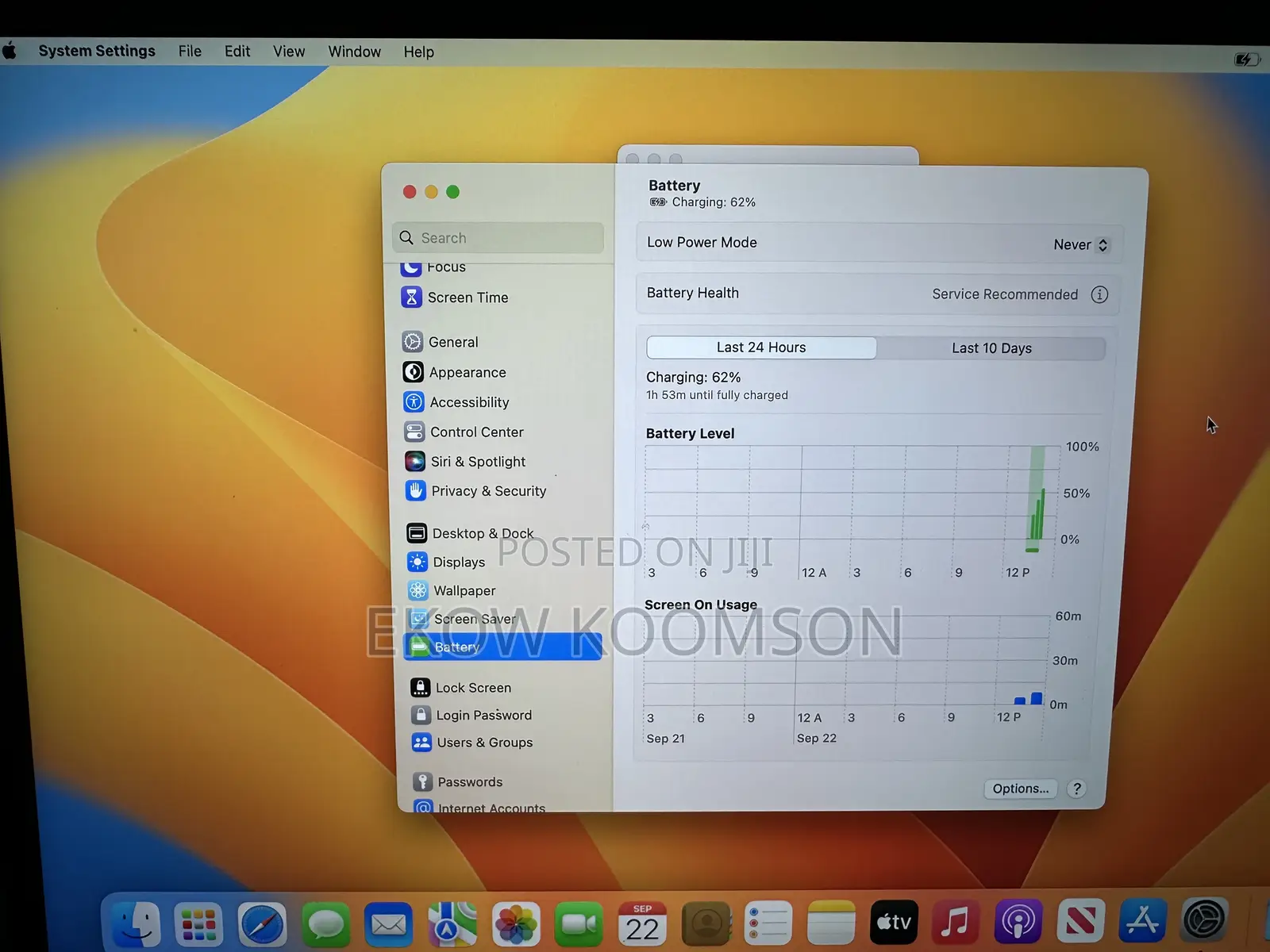1270x952 pixels.
Task: Click the Battery Health info icon
Action: (1099, 294)
